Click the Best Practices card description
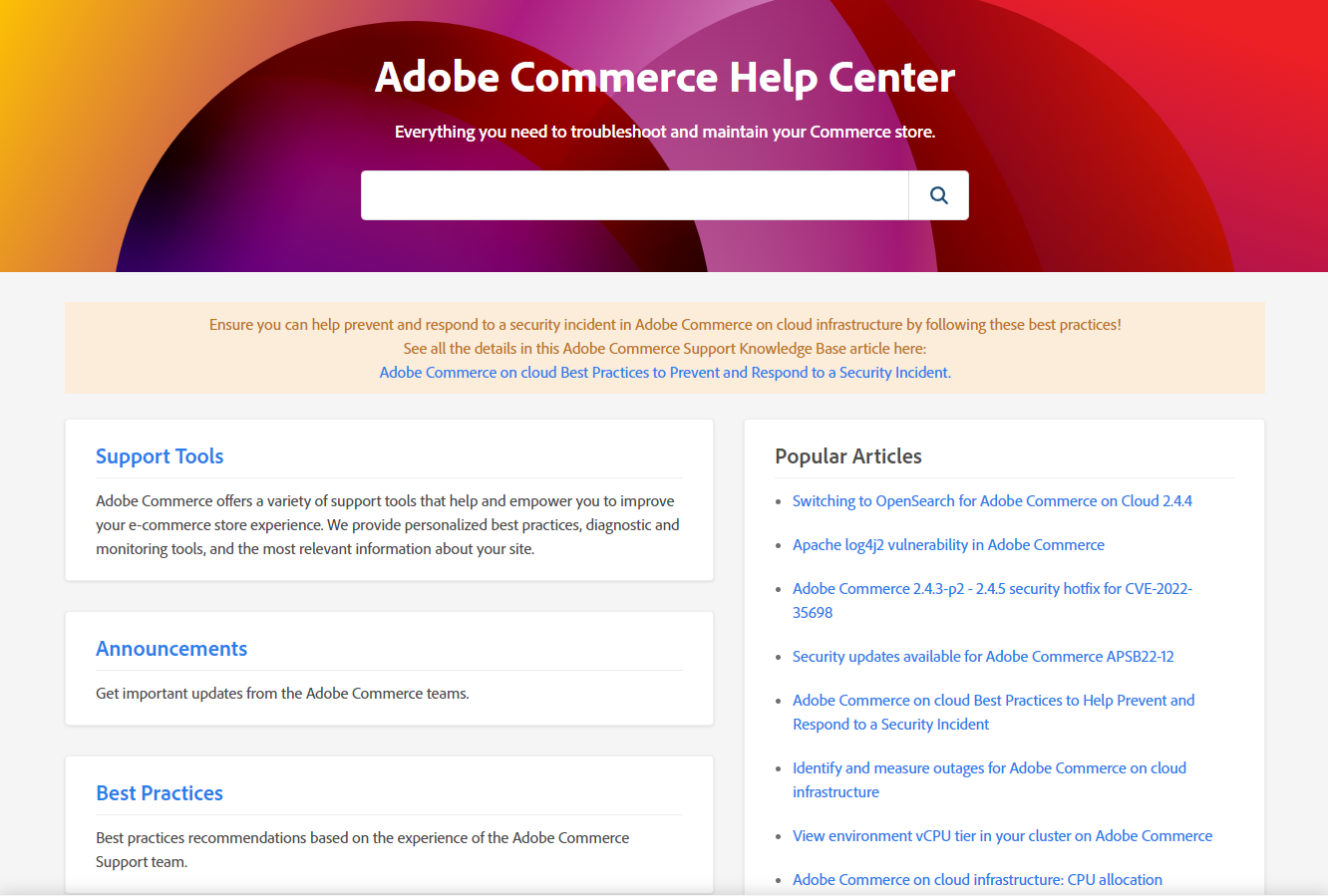The width and height of the screenshot is (1328, 896). (x=362, y=850)
